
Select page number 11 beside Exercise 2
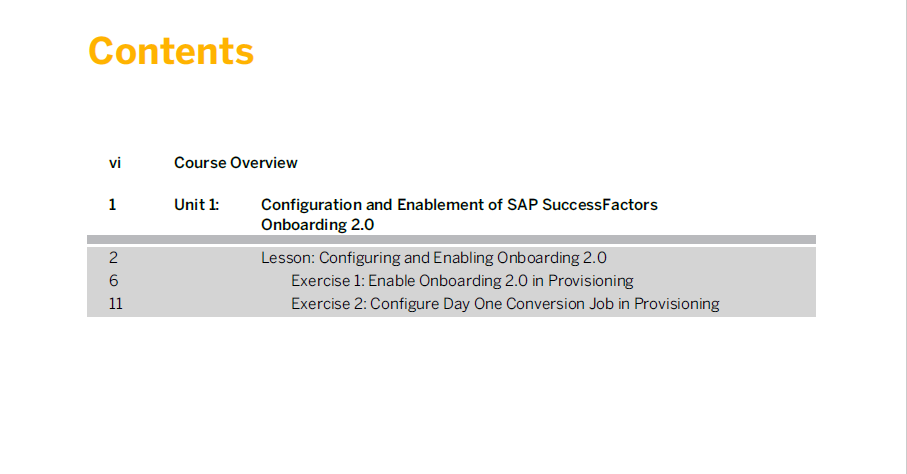point(116,304)
